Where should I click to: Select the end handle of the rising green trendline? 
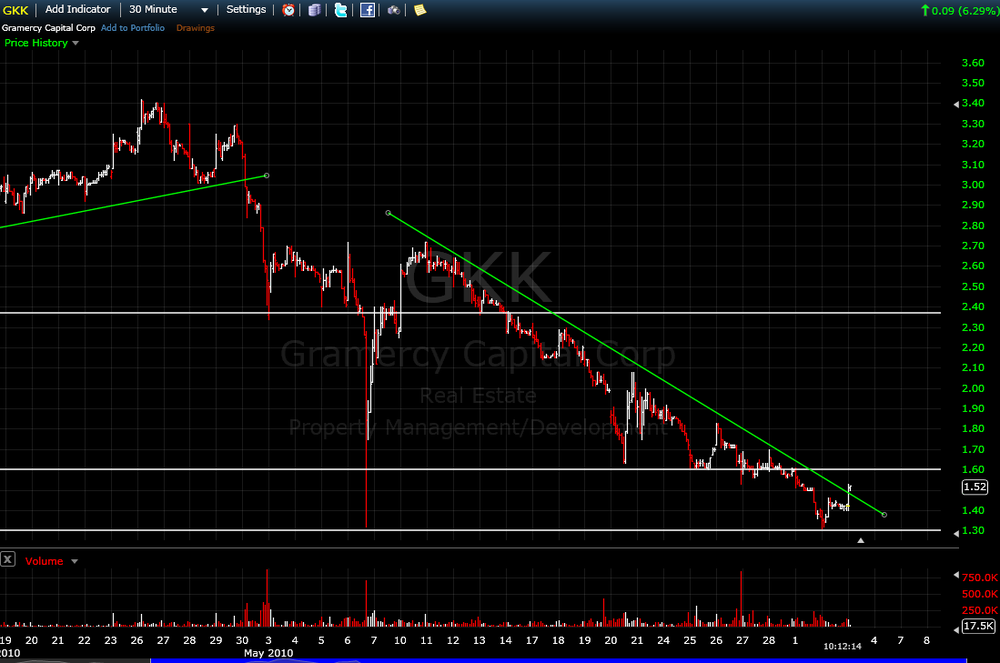267,175
